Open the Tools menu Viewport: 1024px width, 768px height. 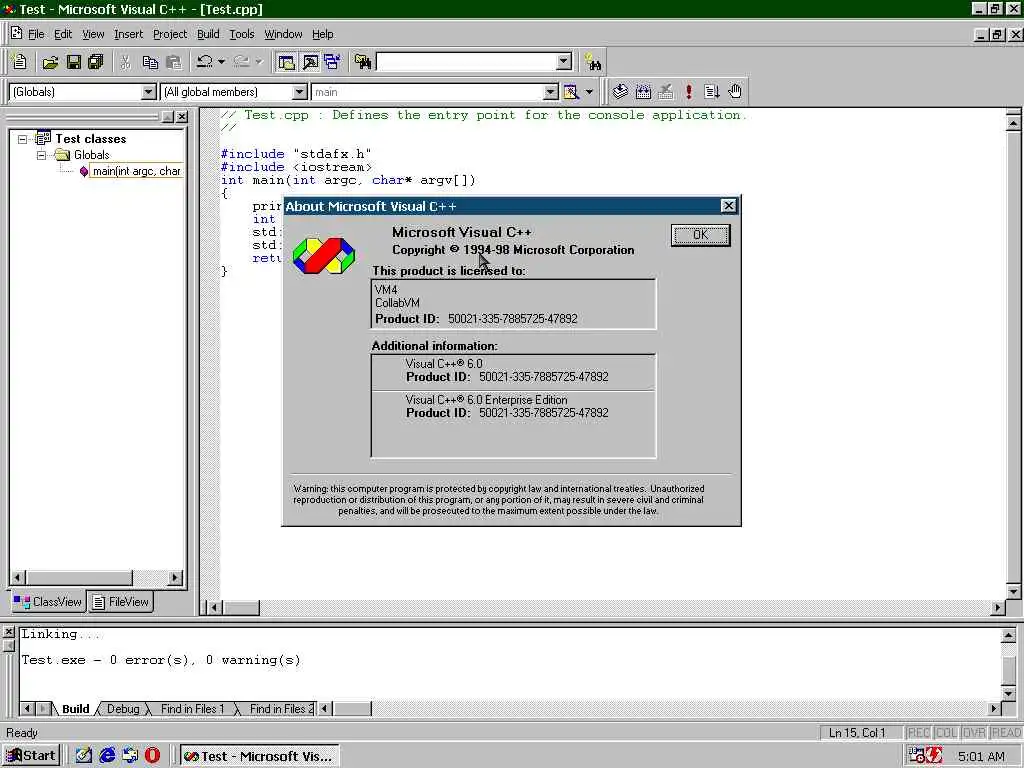pyautogui.click(x=242, y=34)
